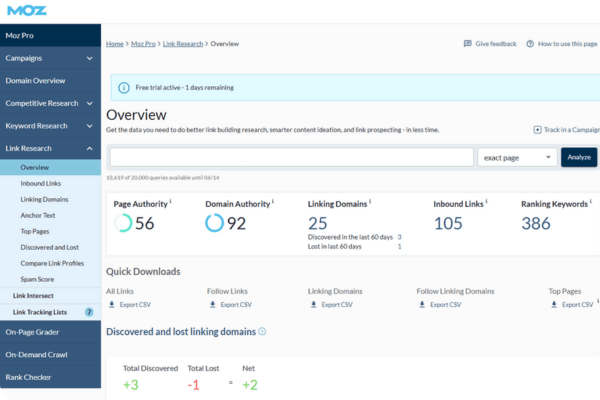
Task: Click the Net +2 value
Action: tap(250, 385)
